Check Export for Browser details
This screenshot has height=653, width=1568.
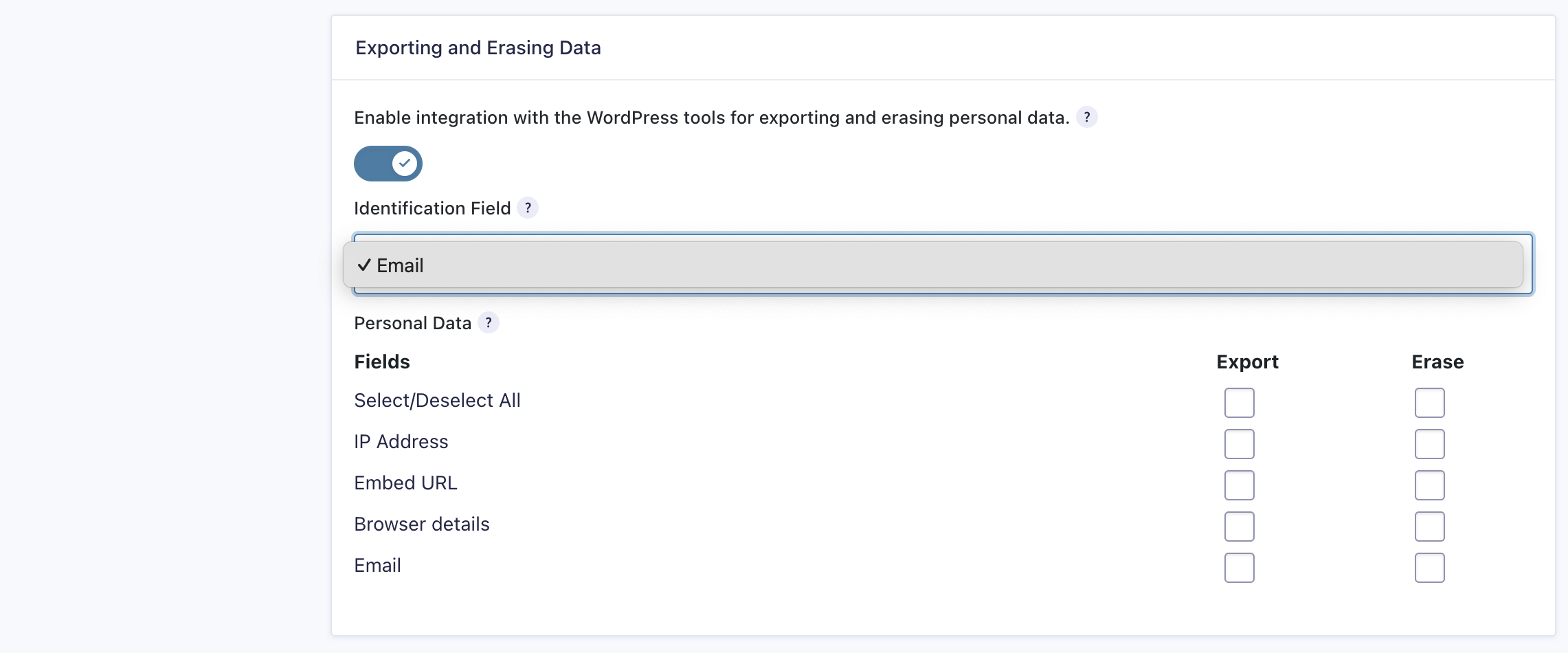pyautogui.click(x=1239, y=527)
